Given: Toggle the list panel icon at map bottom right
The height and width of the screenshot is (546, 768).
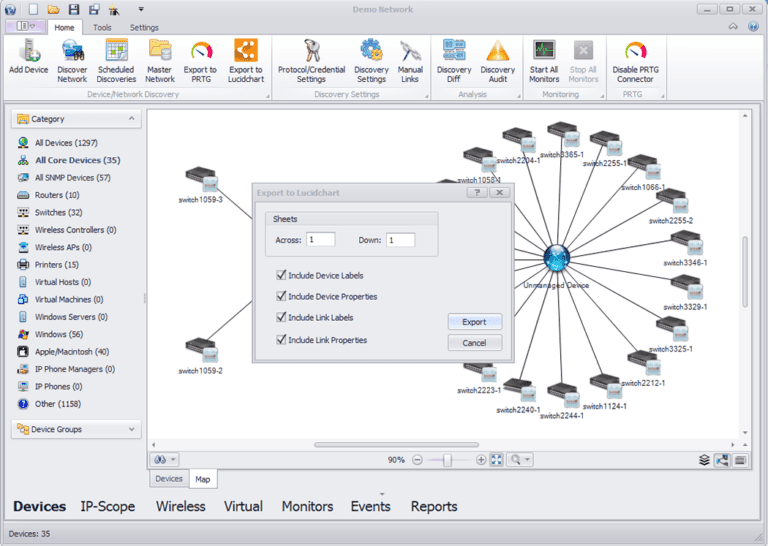Looking at the screenshot, I should tap(740, 460).
